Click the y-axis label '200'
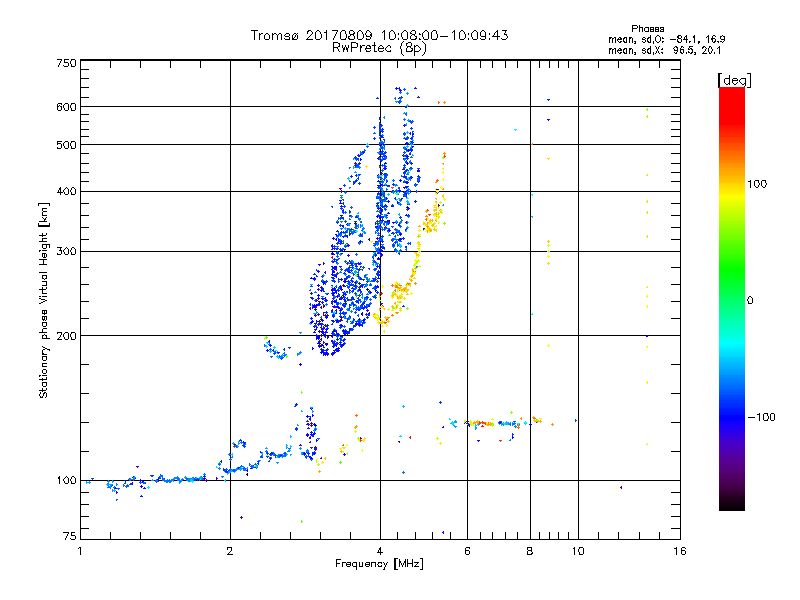Screen dimensions: 800x600 point(66,336)
